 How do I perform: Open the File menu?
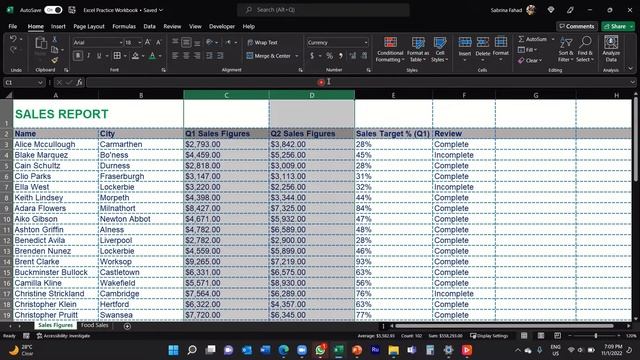point(13,27)
